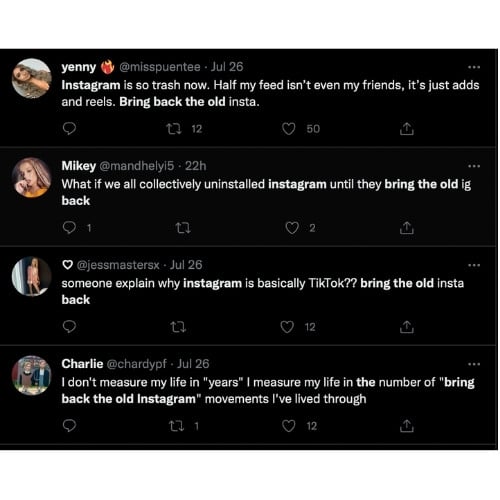Open @misspuentee profile handle
The height and width of the screenshot is (500, 500).
(x=160, y=67)
